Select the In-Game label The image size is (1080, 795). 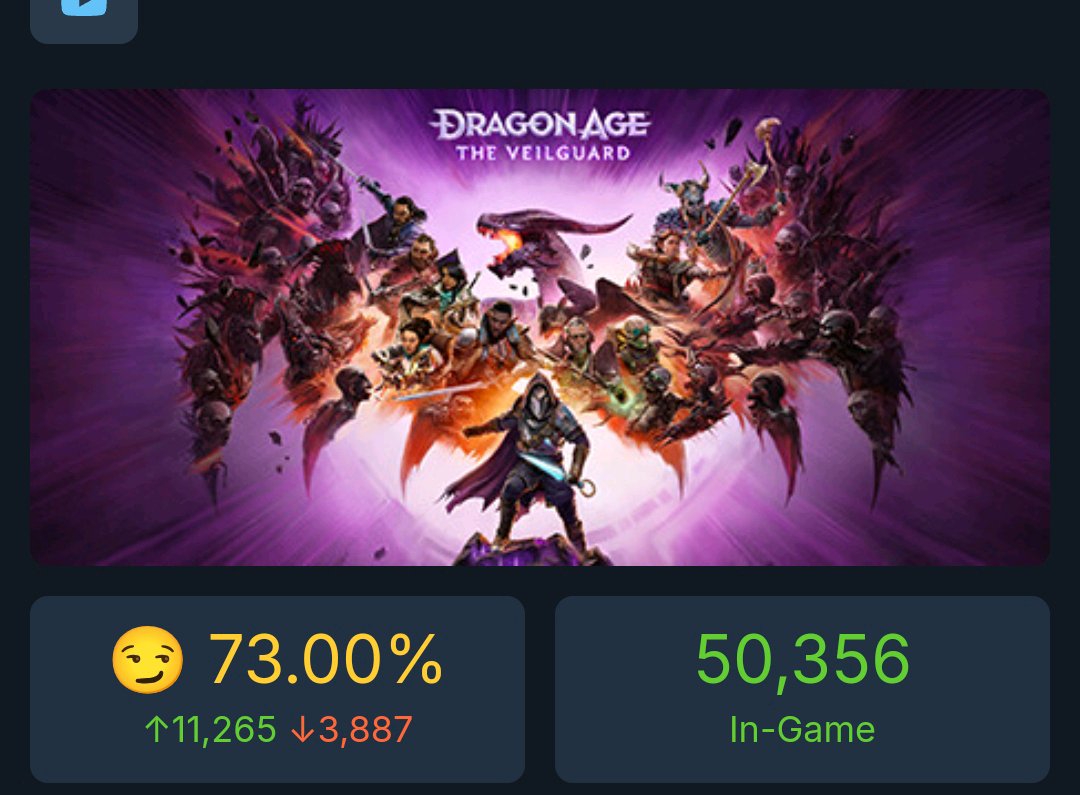pos(802,730)
